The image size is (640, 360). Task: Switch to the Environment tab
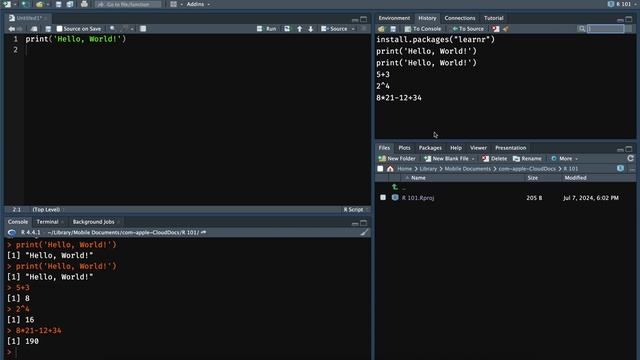(x=394, y=18)
